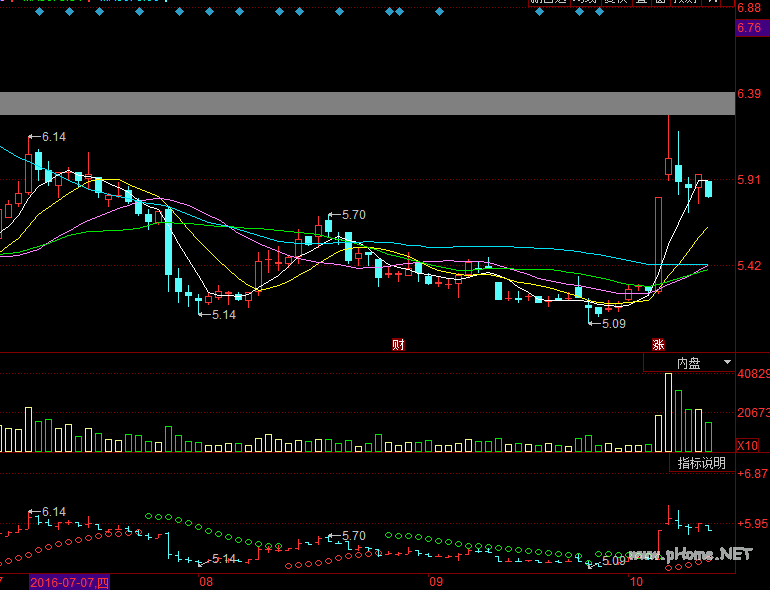
Task: Click the 5.14 low label in main chart
Action: click(x=224, y=315)
